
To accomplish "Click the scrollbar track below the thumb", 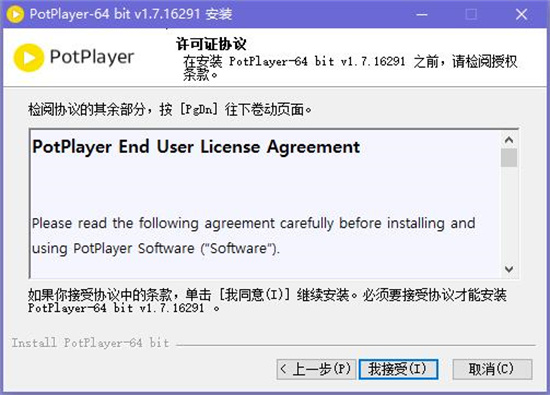I will tap(509, 214).
